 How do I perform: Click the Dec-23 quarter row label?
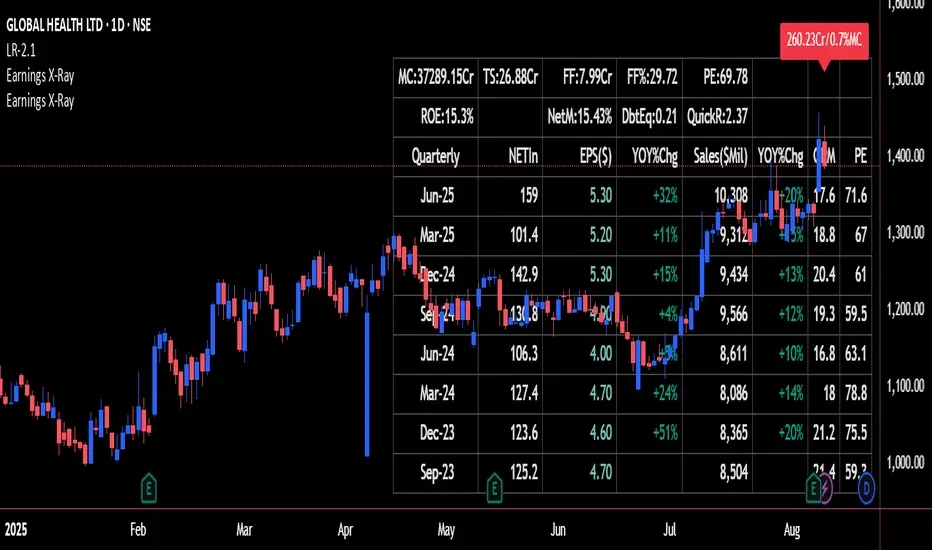[x=437, y=433]
